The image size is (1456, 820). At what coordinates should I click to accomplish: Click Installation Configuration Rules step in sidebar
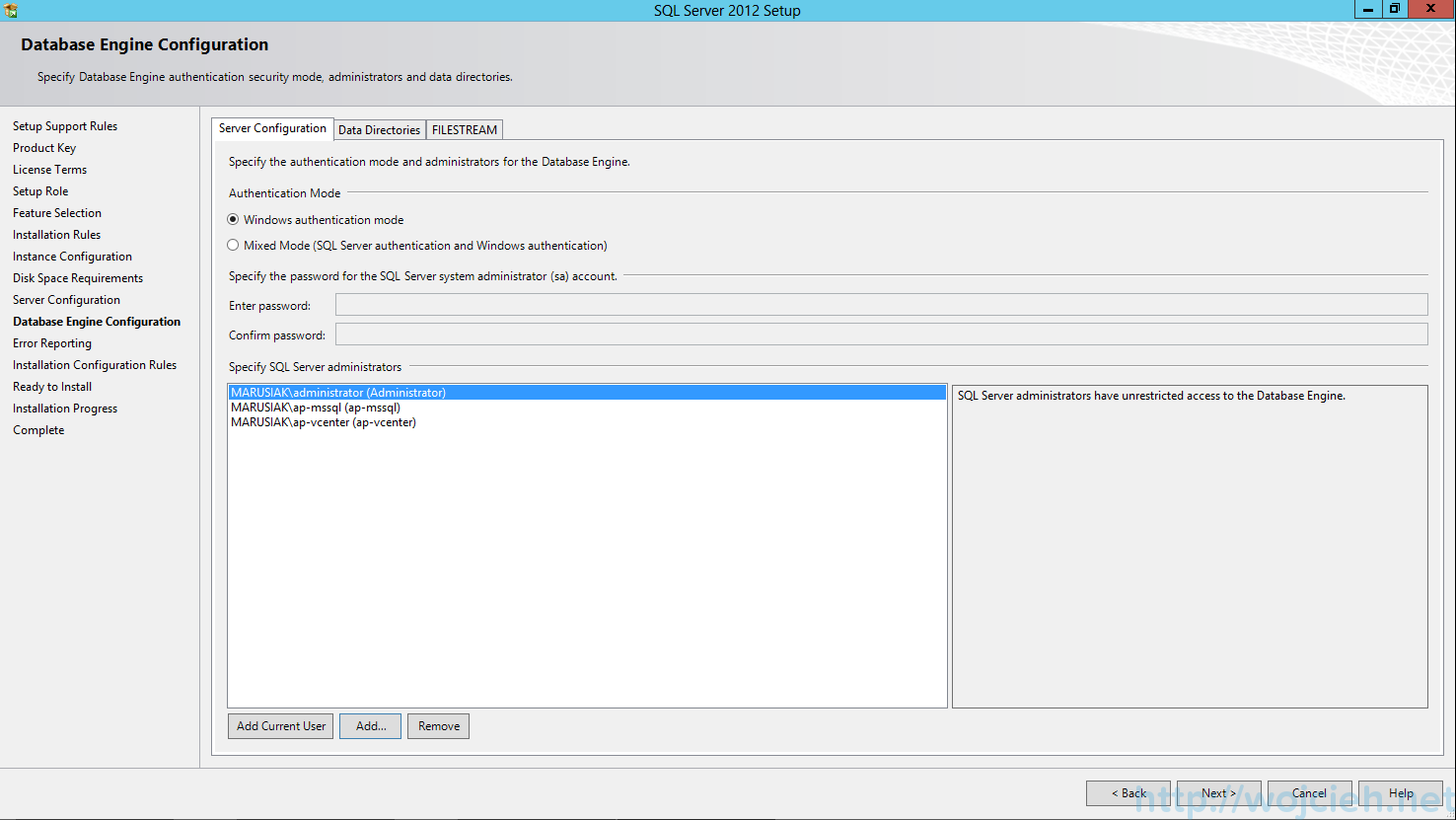95,365
